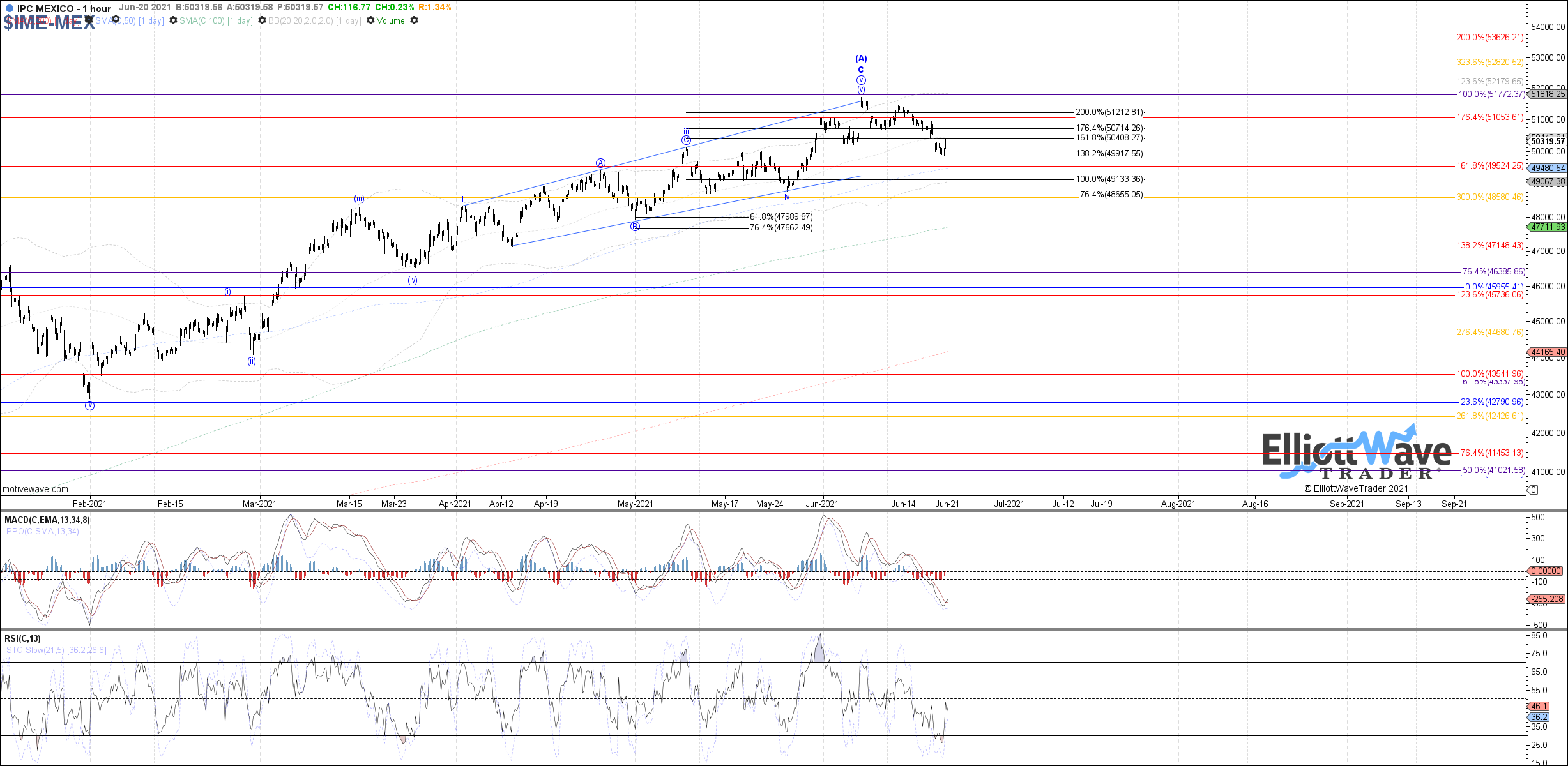Screen dimensions: 1568x766
Task: Click 161.8%(50408.27) extension label
Action: pyautogui.click(x=1109, y=137)
